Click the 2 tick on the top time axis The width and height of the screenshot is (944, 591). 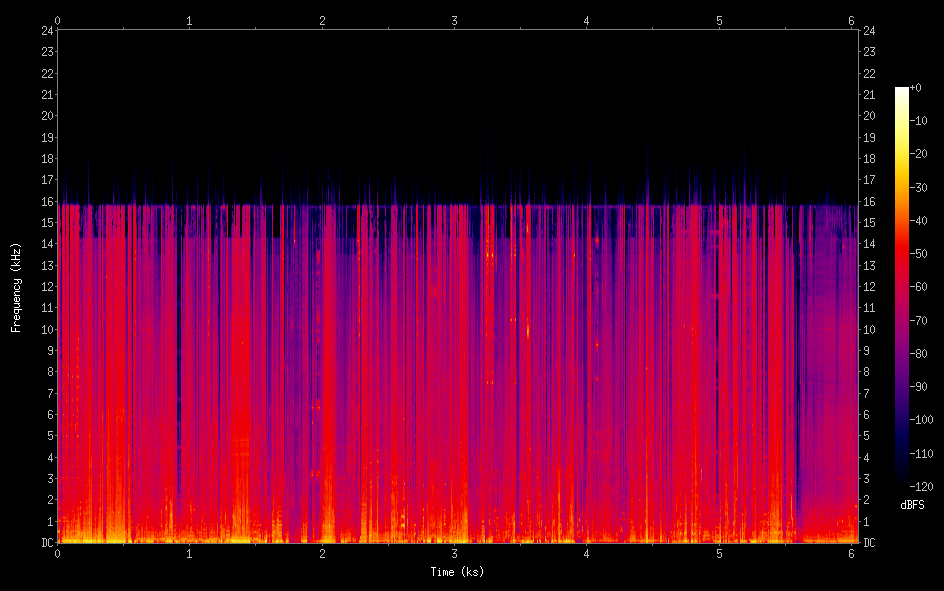click(322, 20)
